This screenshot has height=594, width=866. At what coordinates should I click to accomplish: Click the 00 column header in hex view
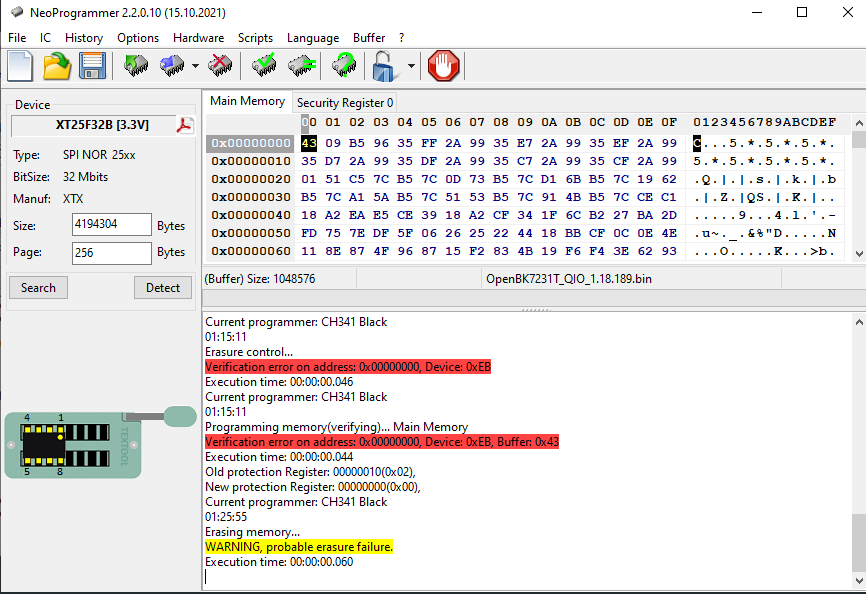tap(309, 122)
